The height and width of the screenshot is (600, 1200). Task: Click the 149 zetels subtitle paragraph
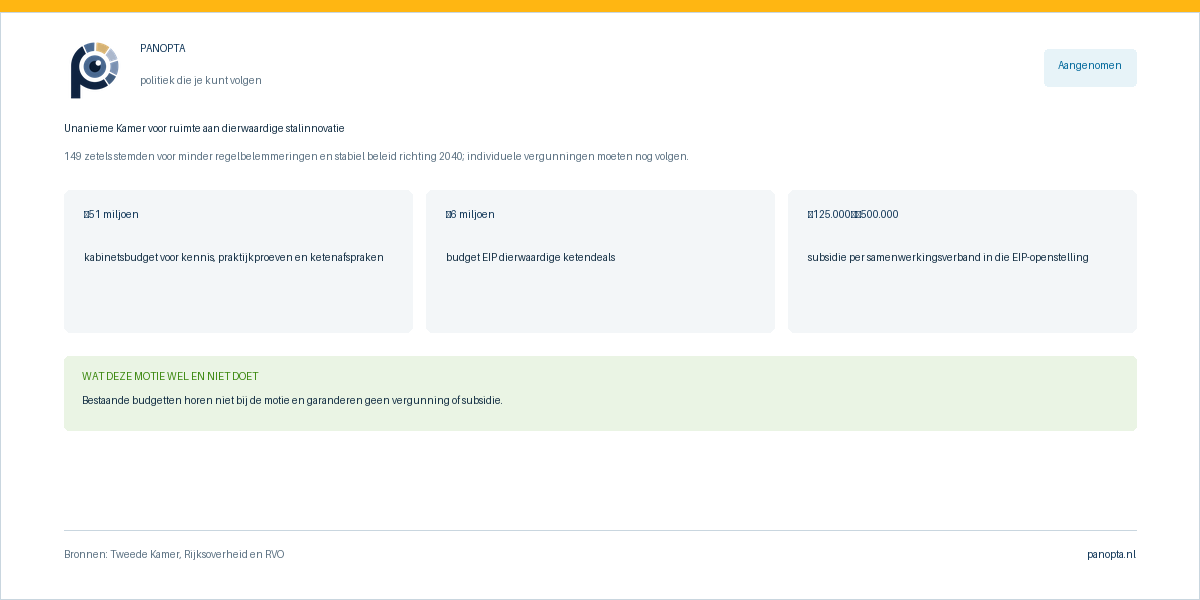[x=376, y=156]
